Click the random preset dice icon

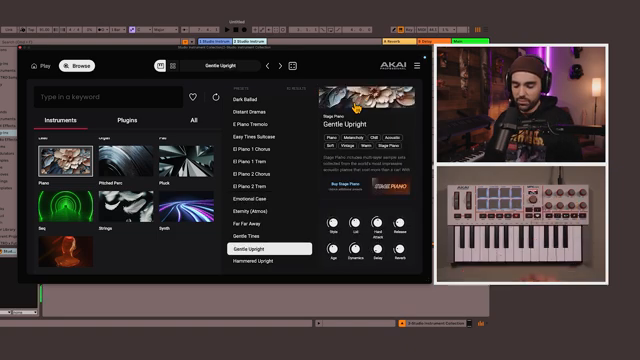click(x=293, y=66)
